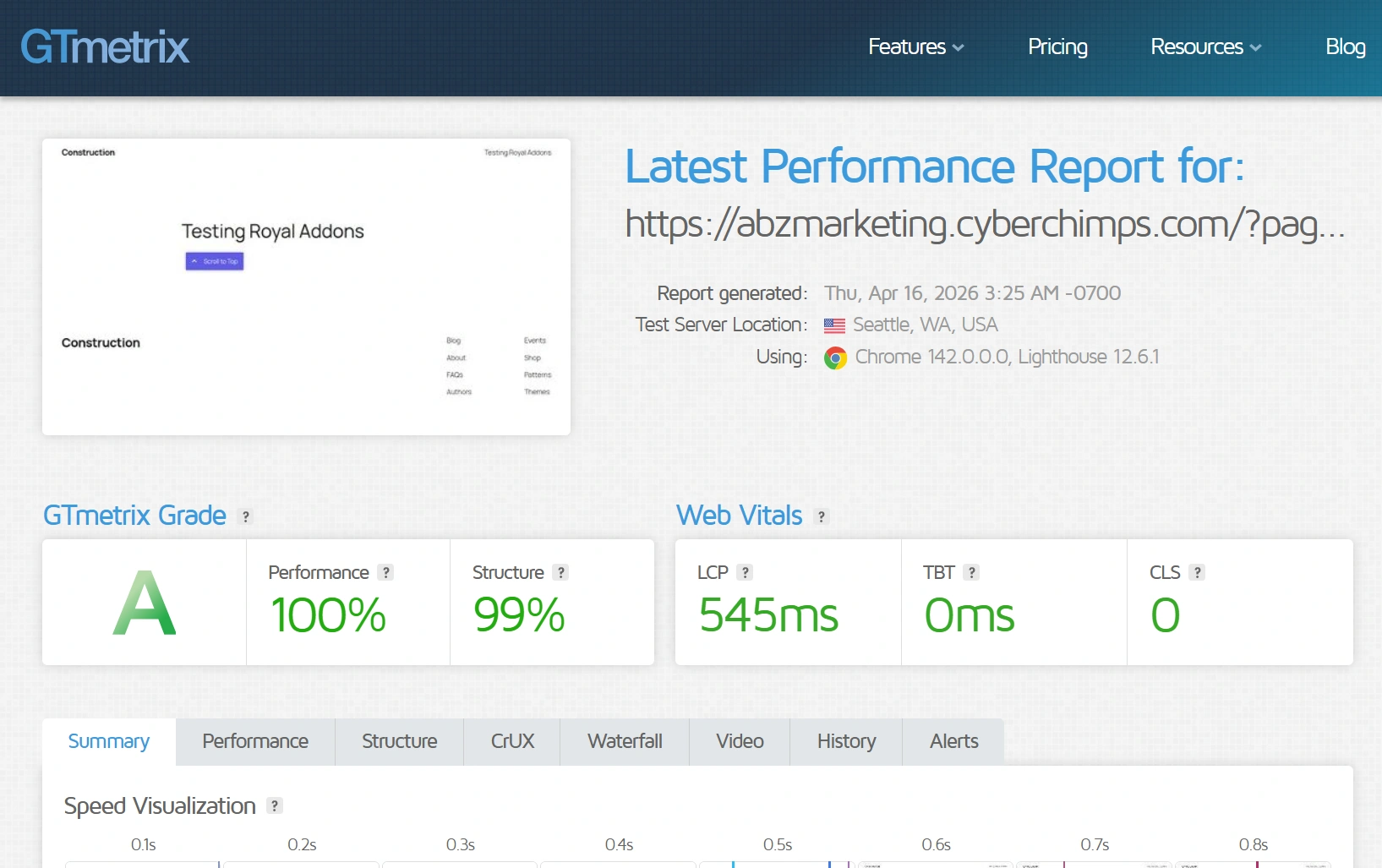Viewport: 1382px width, 868px height.
Task: Click the GTmetrix logo
Action: click(105, 47)
